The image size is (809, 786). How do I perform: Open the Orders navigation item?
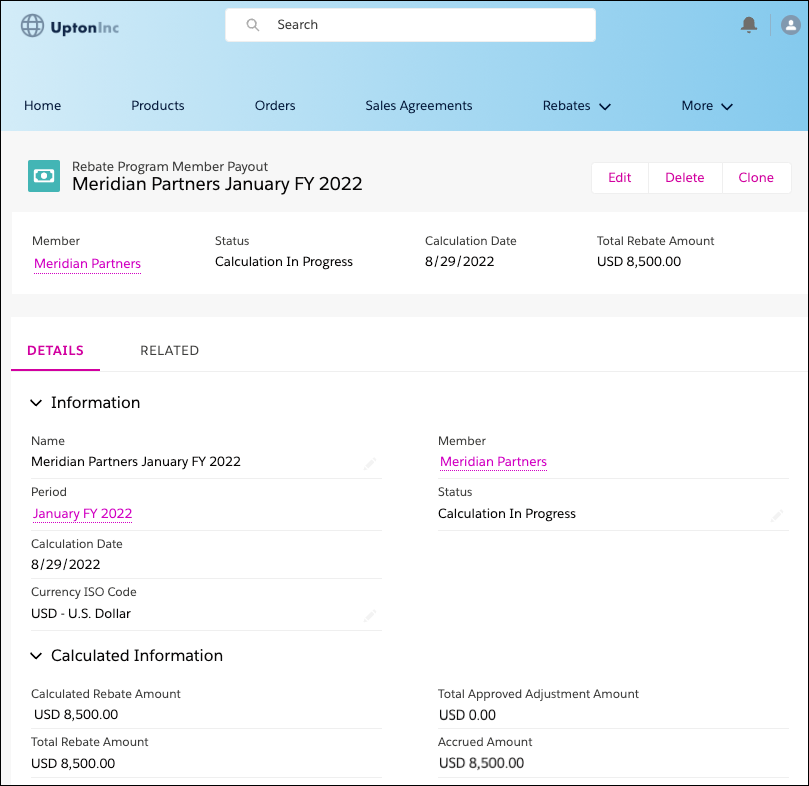point(274,105)
